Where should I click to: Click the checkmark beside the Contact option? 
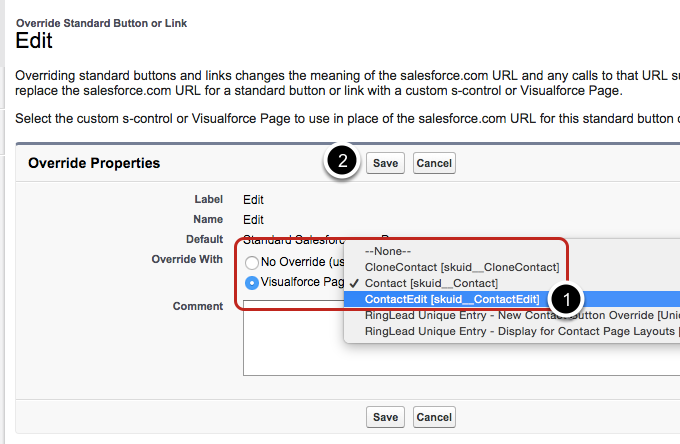(356, 284)
